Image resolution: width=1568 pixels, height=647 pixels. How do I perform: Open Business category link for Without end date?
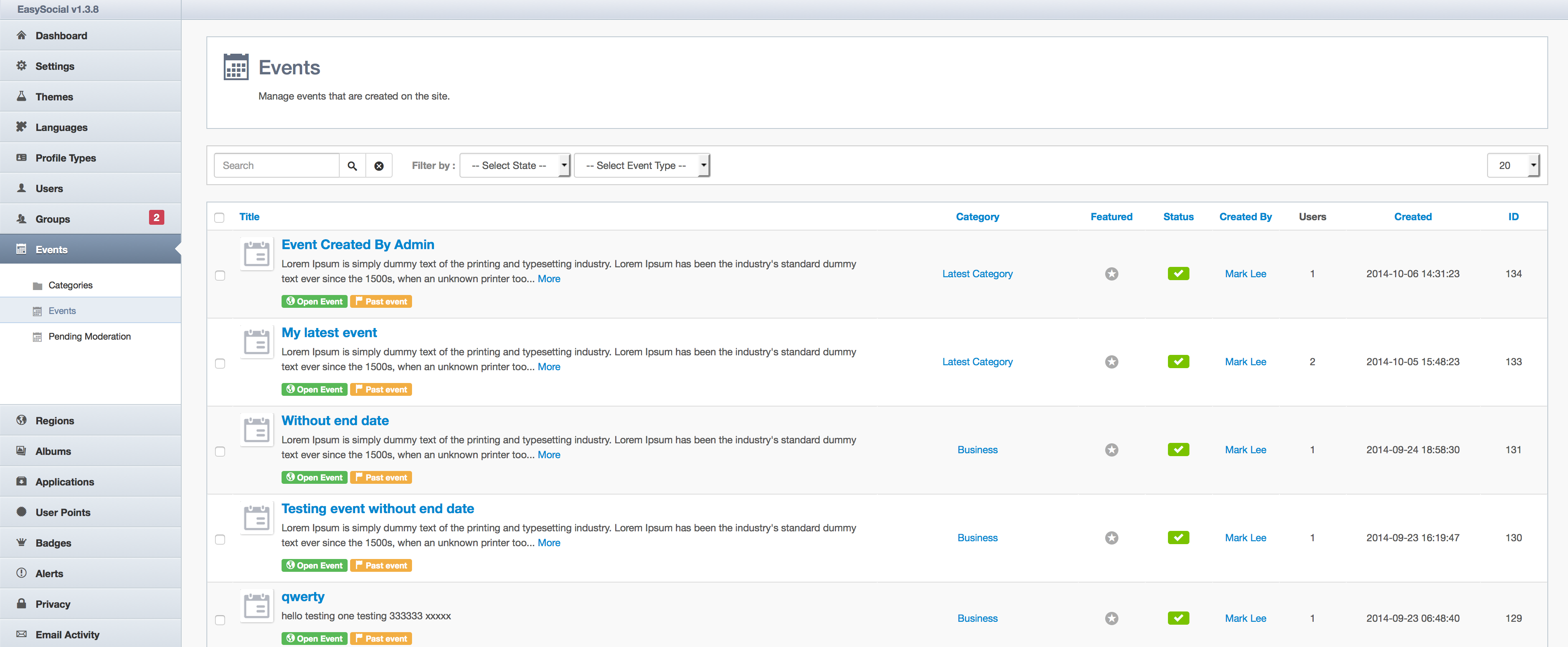click(x=977, y=450)
